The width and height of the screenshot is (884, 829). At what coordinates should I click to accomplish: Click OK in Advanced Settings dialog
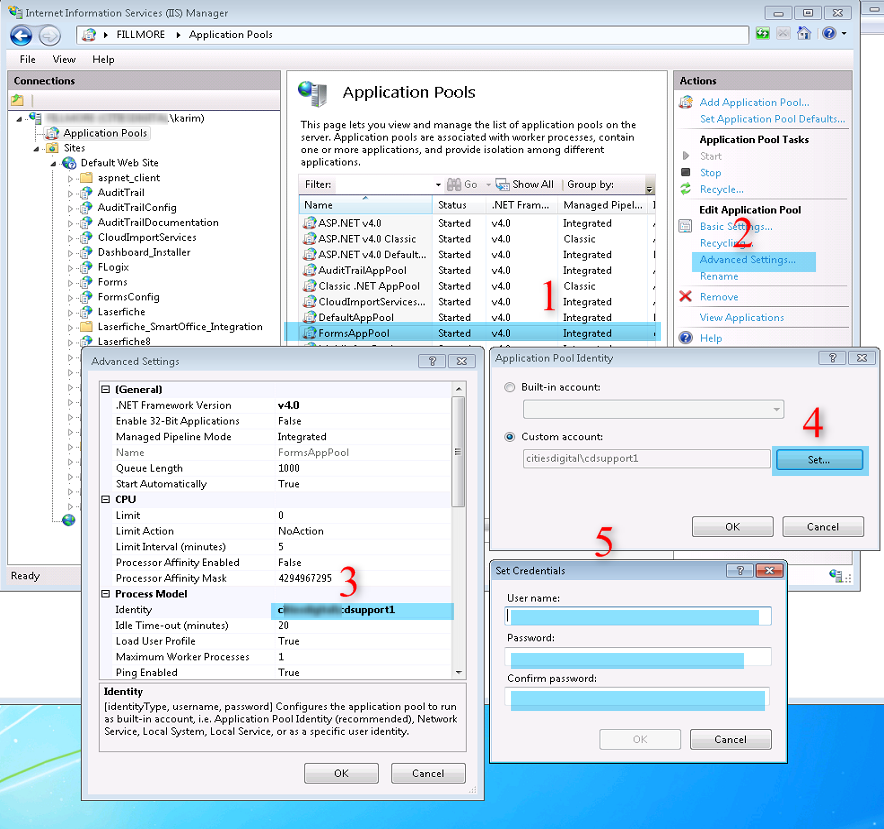tap(341, 773)
